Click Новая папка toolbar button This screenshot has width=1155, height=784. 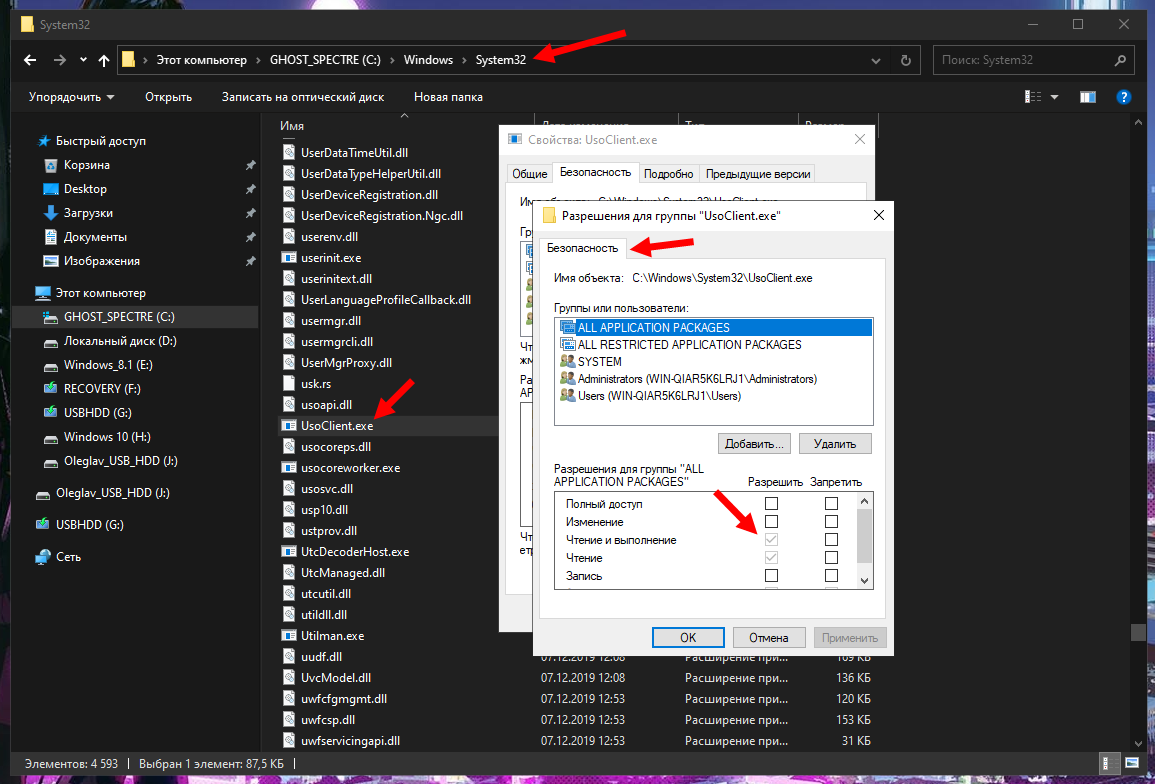click(448, 97)
